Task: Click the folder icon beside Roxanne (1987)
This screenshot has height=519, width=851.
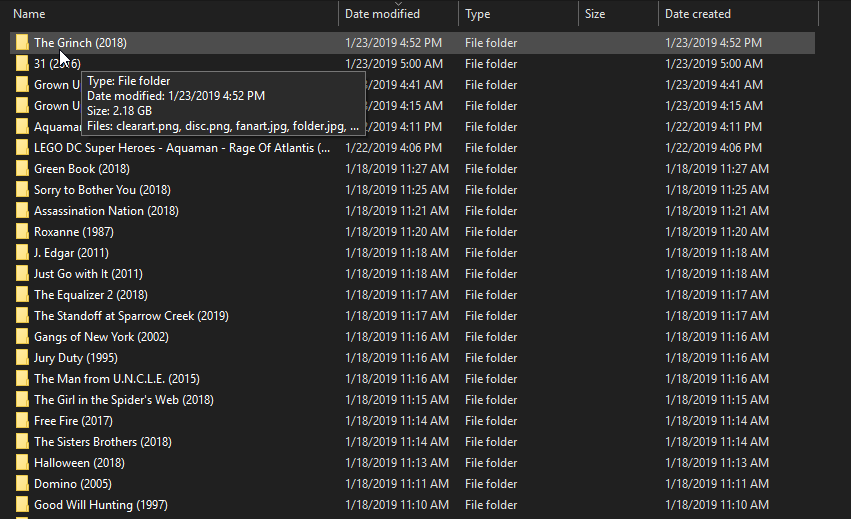Action: point(22,232)
